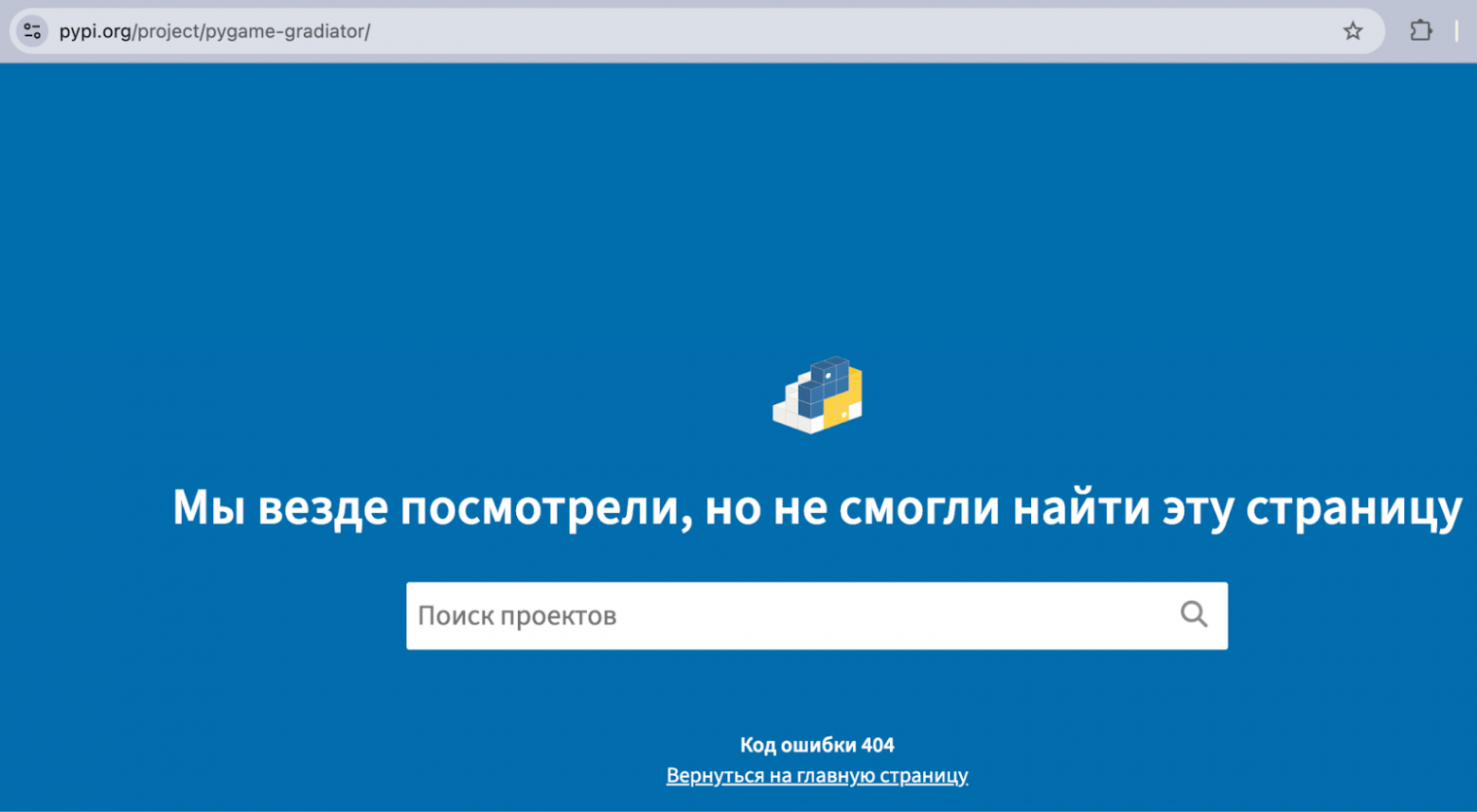Toggle the bookmark star for this page
The width and height of the screenshot is (1477, 812).
pos(1352,30)
